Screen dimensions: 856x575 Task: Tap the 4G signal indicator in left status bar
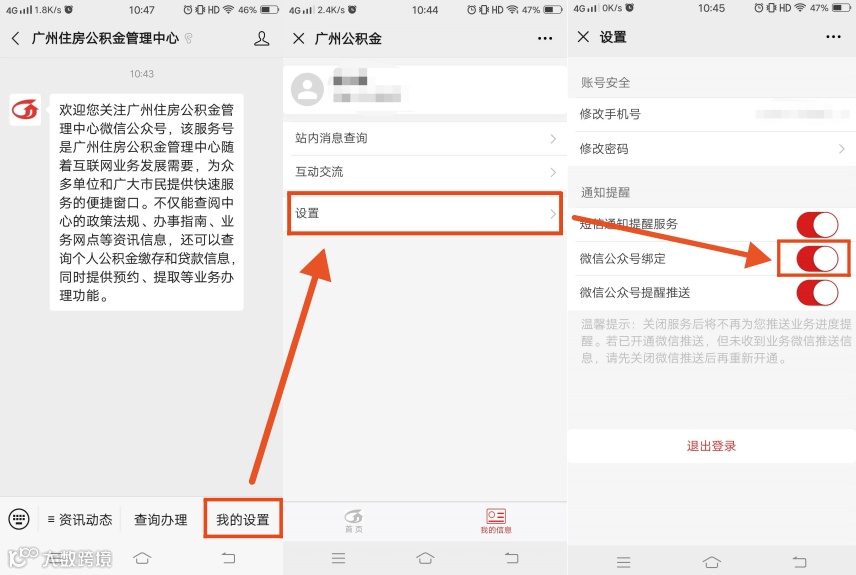click(x=19, y=9)
